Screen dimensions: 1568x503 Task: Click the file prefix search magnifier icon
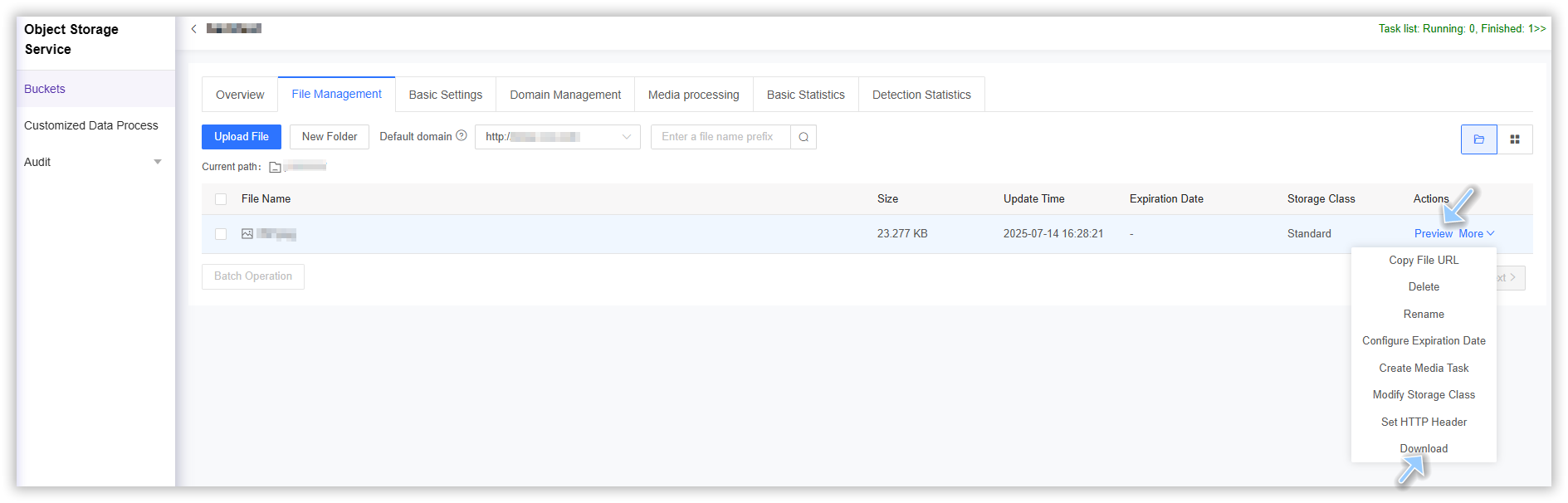point(804,137)
